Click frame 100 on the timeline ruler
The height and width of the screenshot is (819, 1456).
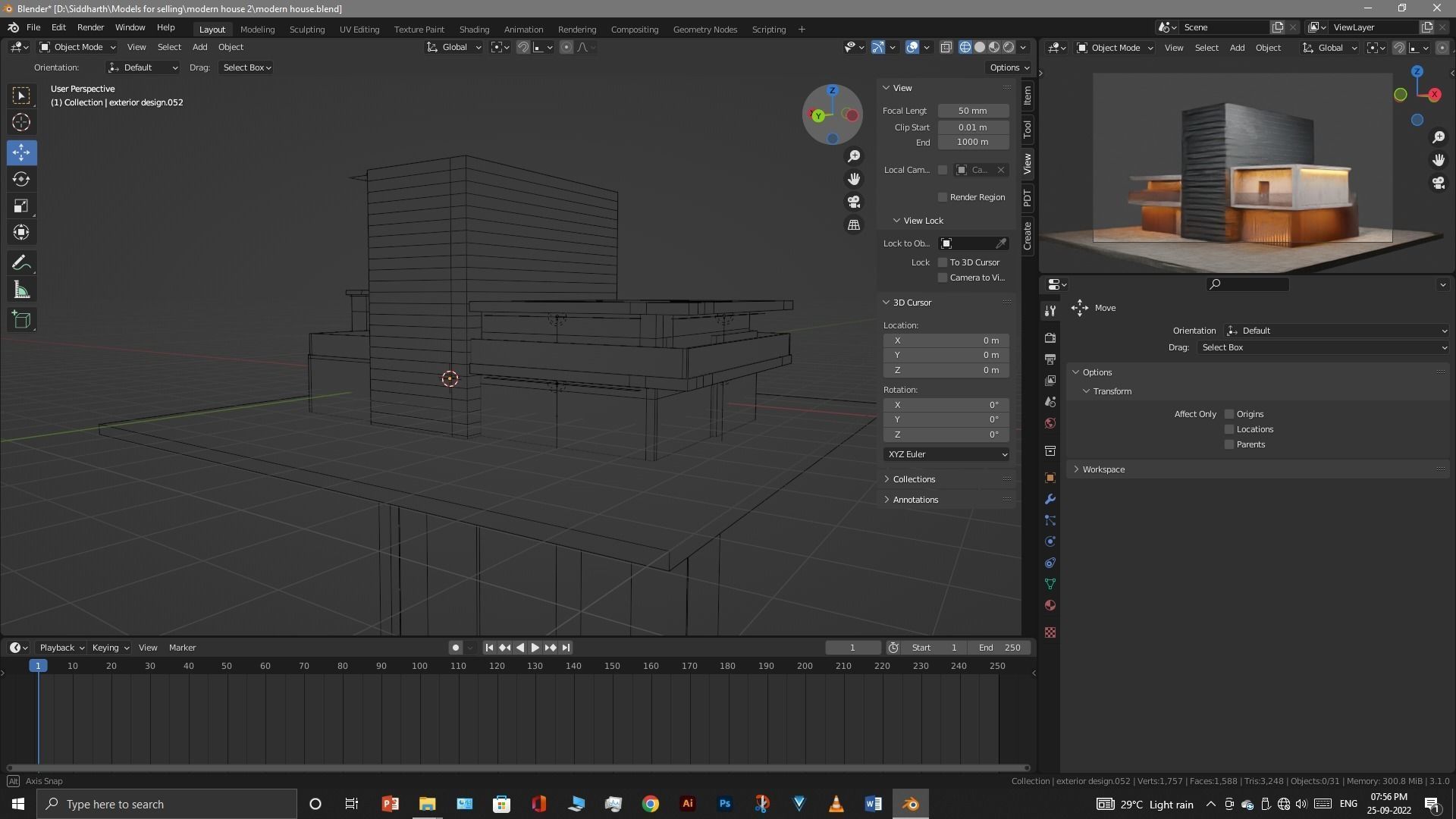[419, 666]
